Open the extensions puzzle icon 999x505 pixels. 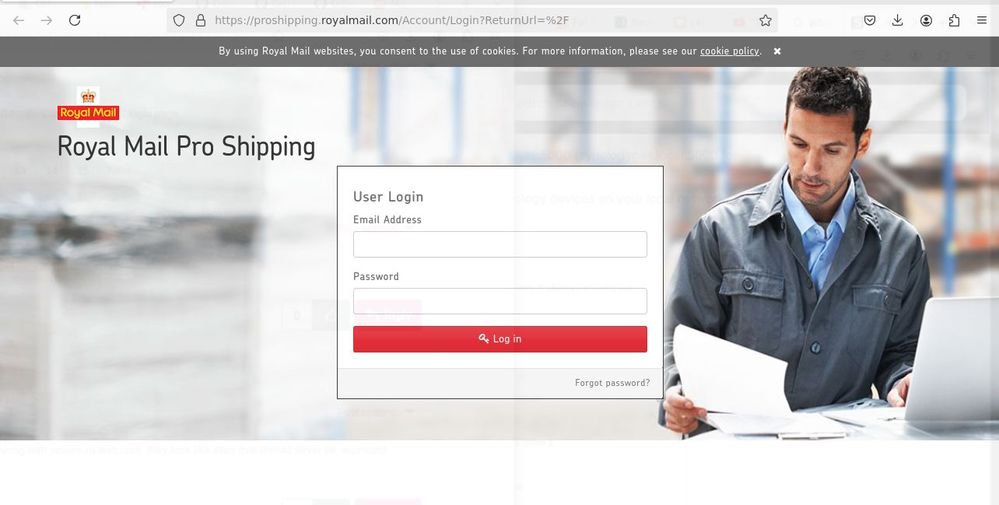click(954, 20)
